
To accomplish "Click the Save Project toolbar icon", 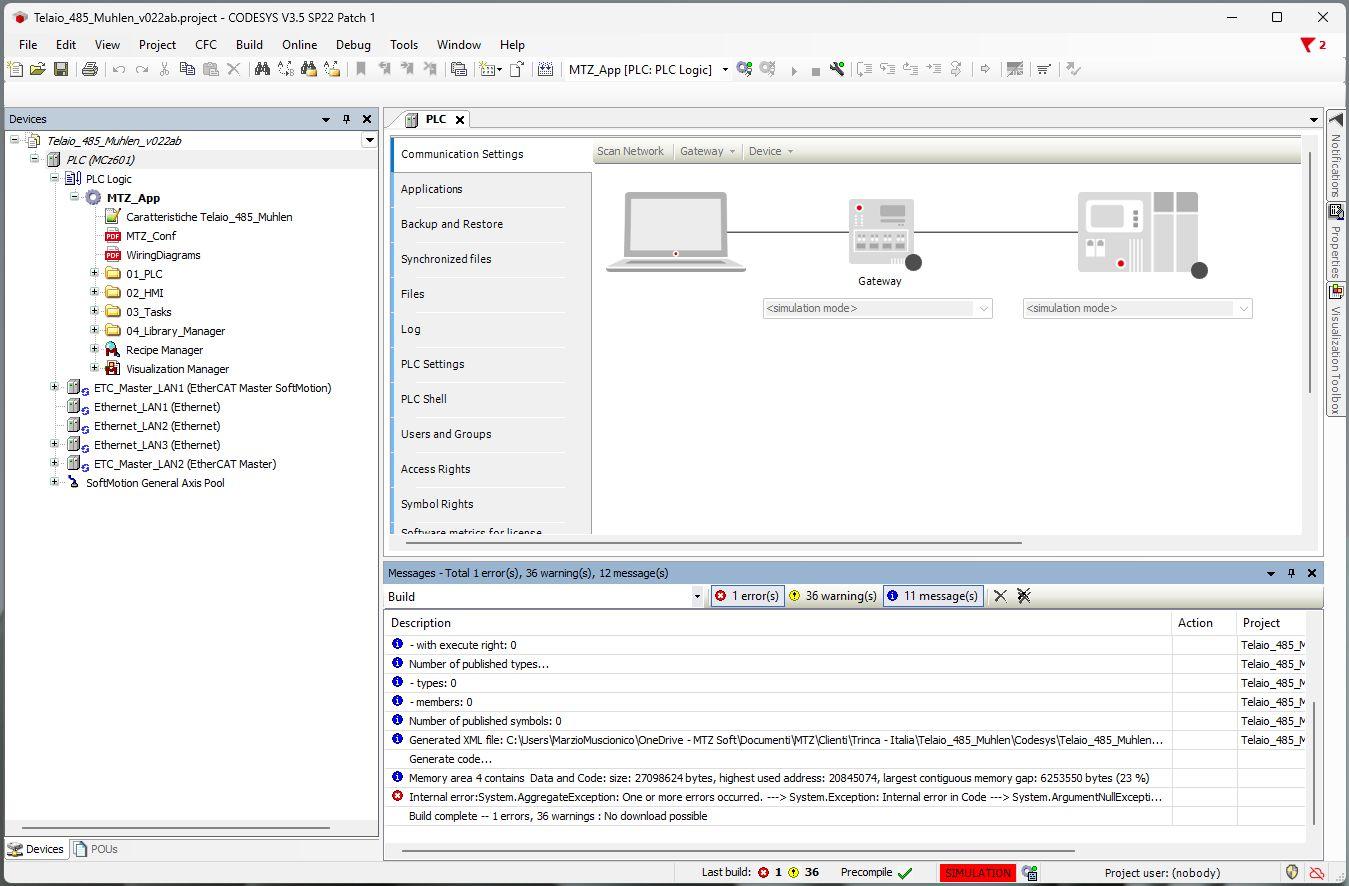I will point(61,69).
